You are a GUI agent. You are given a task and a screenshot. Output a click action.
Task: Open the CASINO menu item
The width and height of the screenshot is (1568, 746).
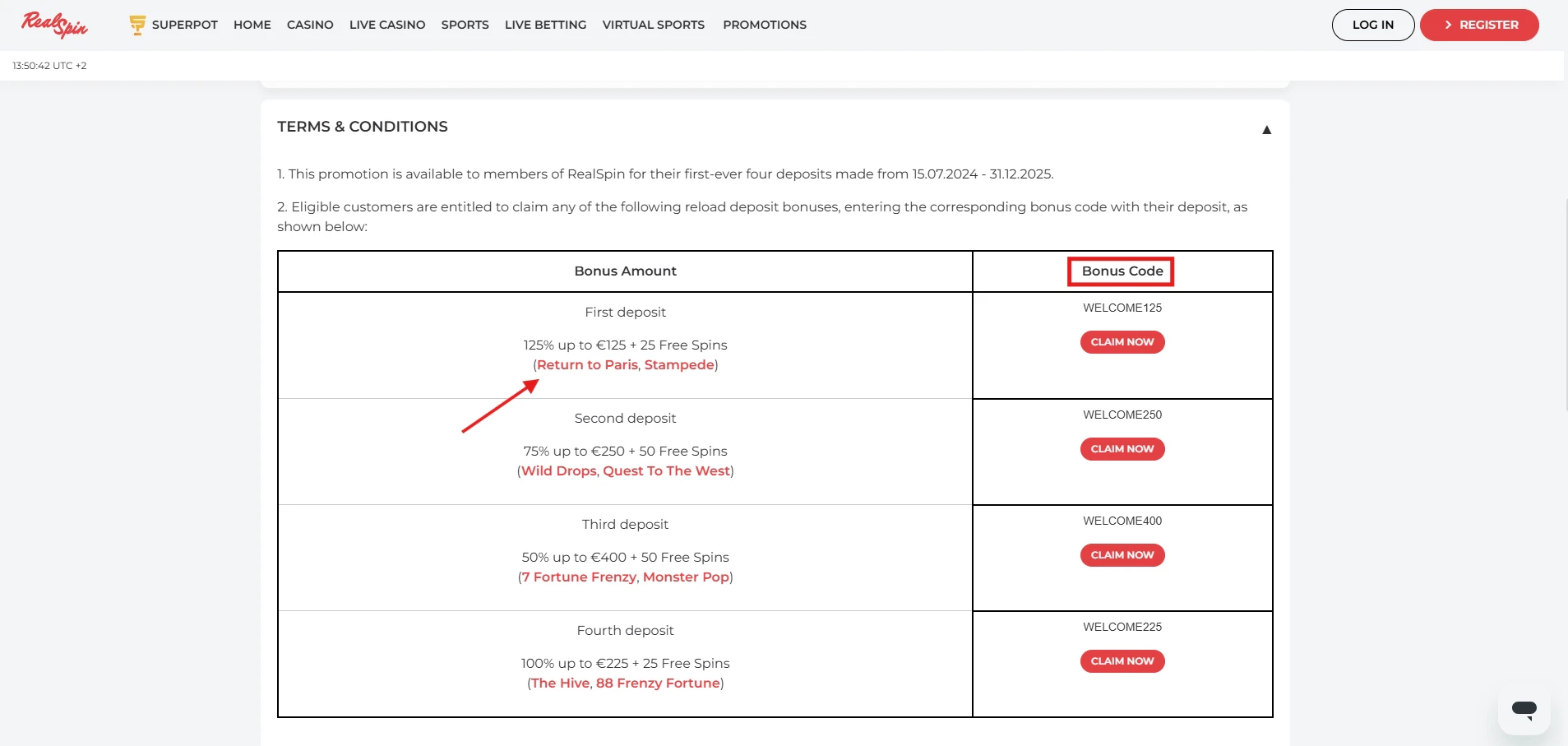310,25
